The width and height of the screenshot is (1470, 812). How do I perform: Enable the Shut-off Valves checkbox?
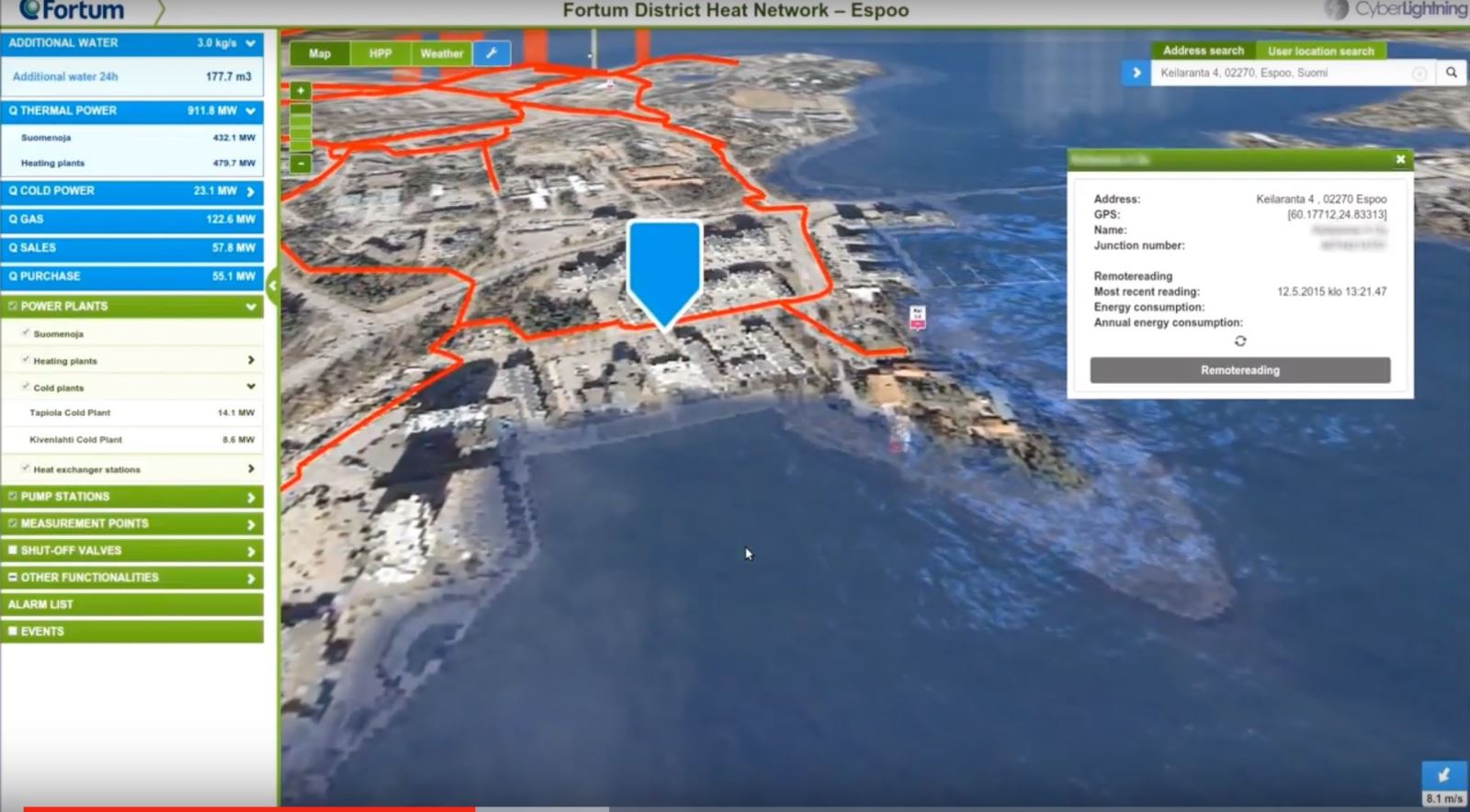tap(13, 550)
